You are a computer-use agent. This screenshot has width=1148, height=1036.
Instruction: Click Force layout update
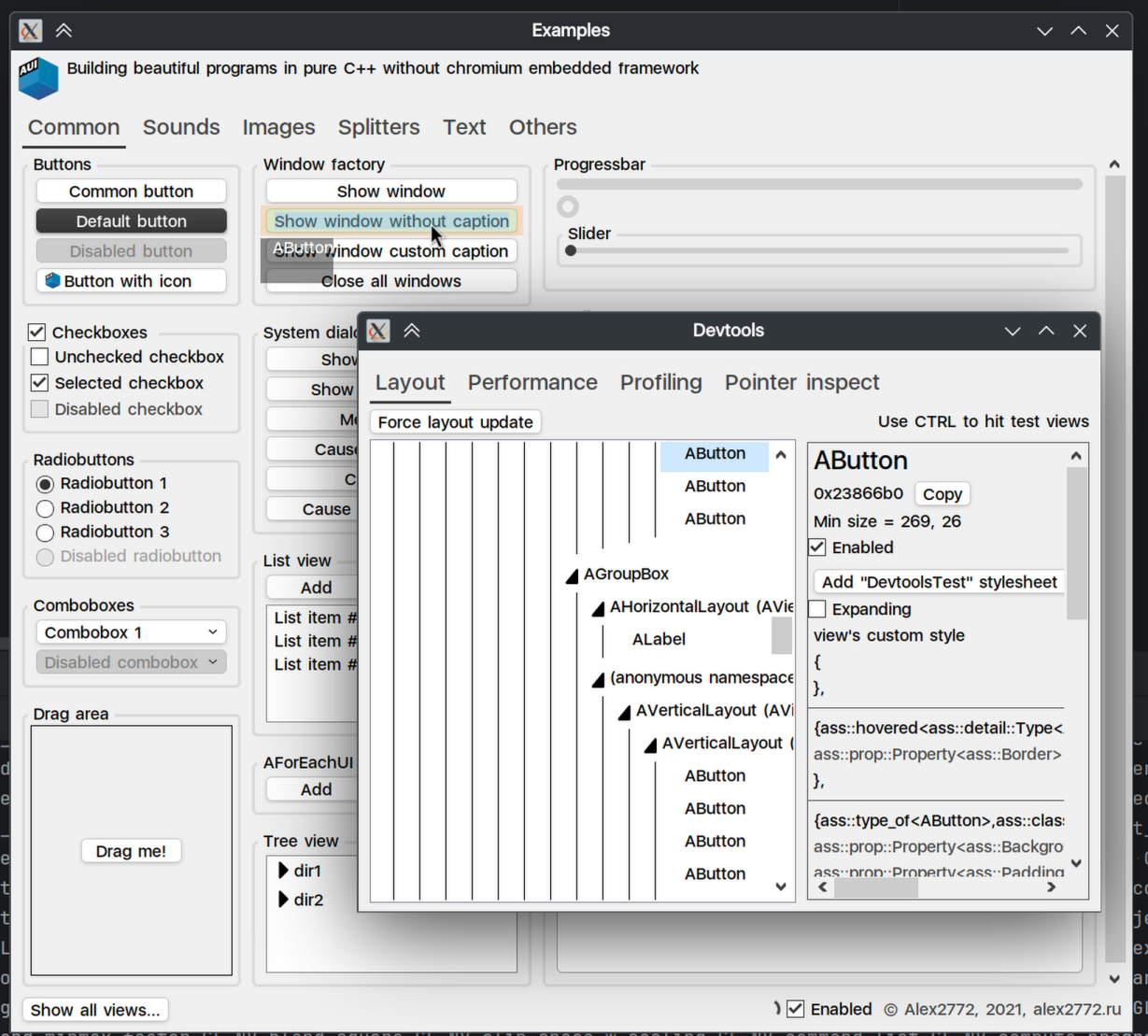[x=456, y=422]
